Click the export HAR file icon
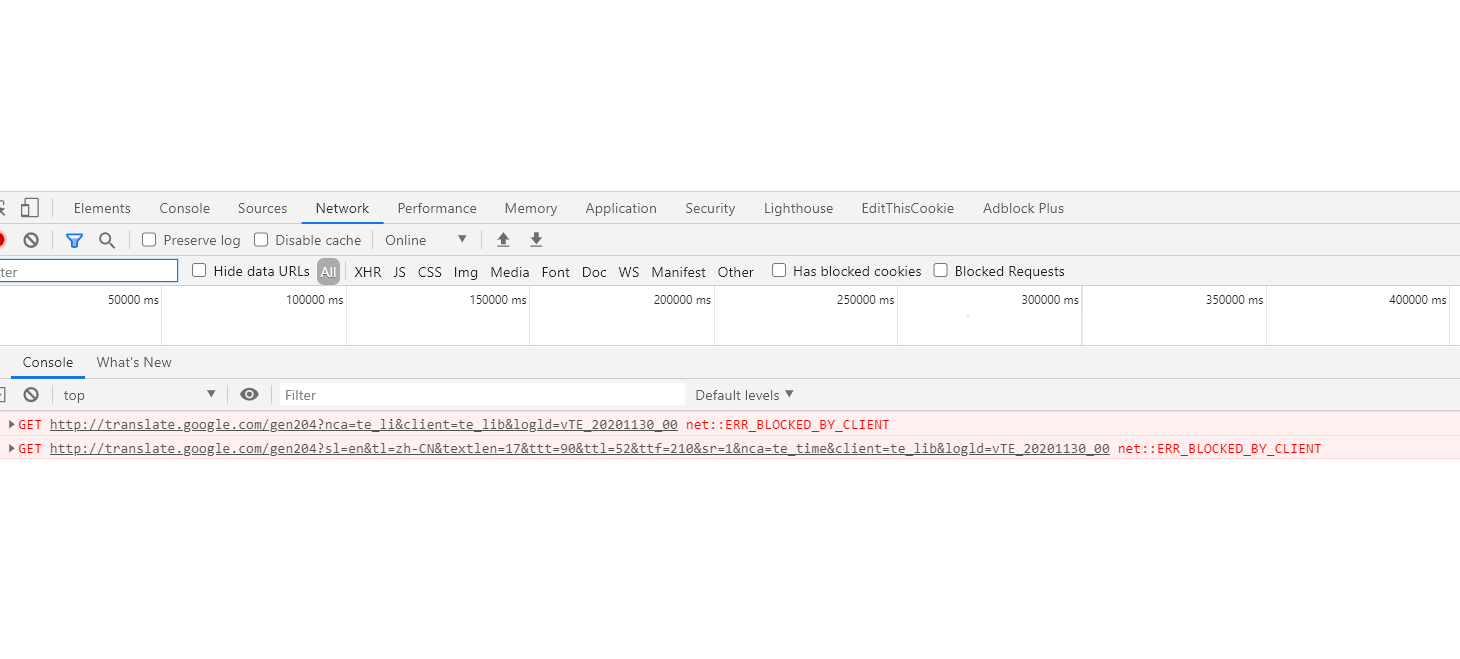This screenshot has height=659, width=1460. tap(536, 240)
